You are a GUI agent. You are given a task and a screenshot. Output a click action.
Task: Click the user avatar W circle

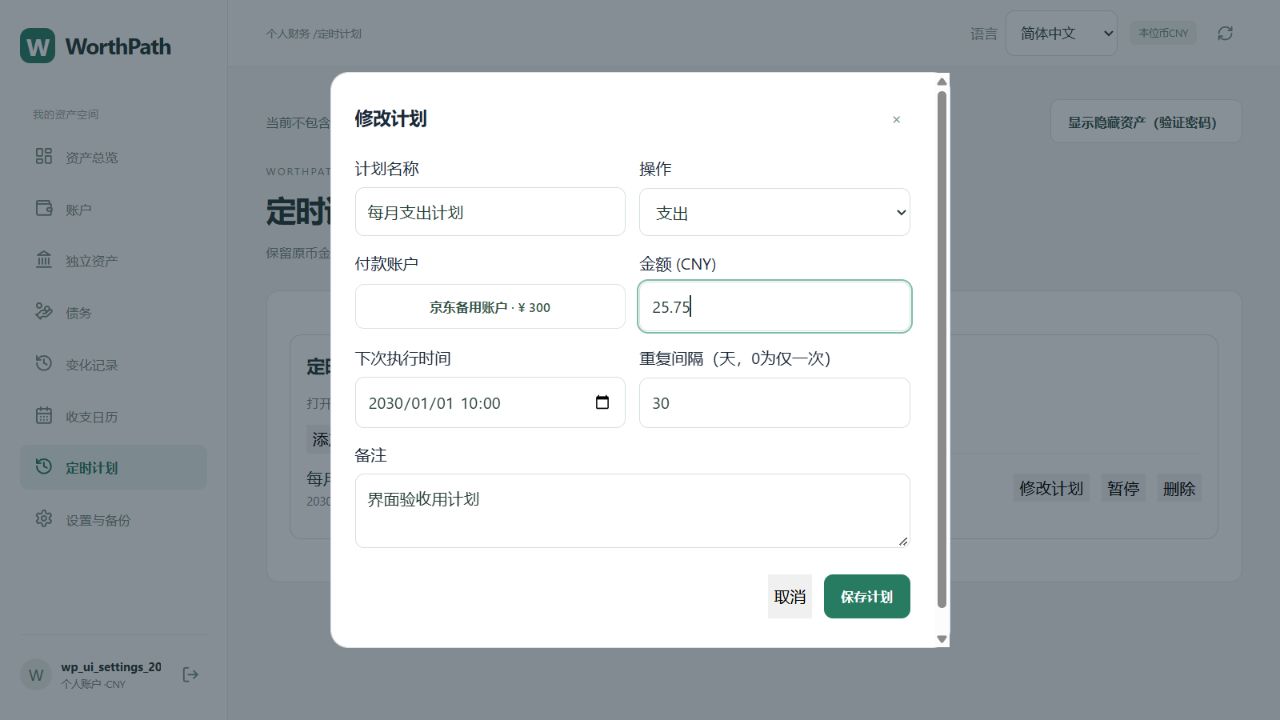tap(36, 675)
